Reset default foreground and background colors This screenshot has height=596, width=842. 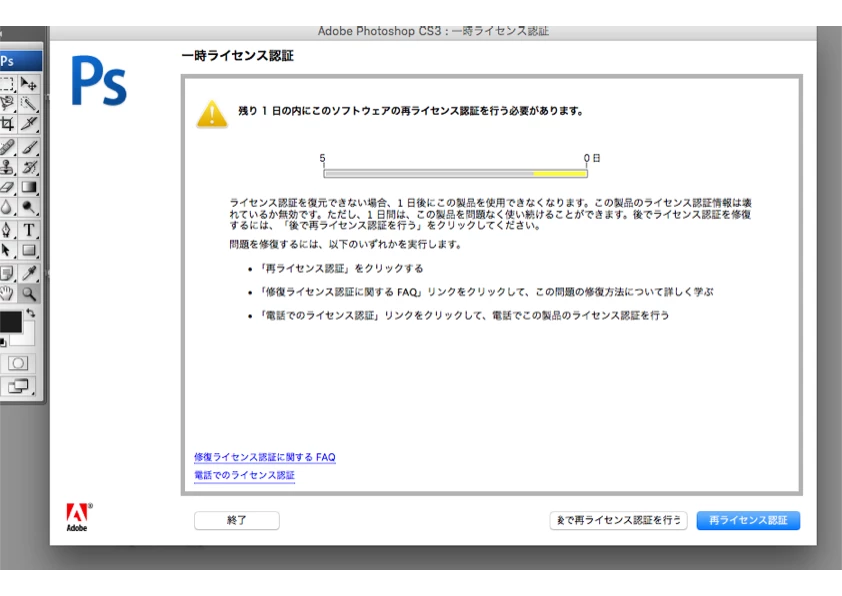click(3, 342)
